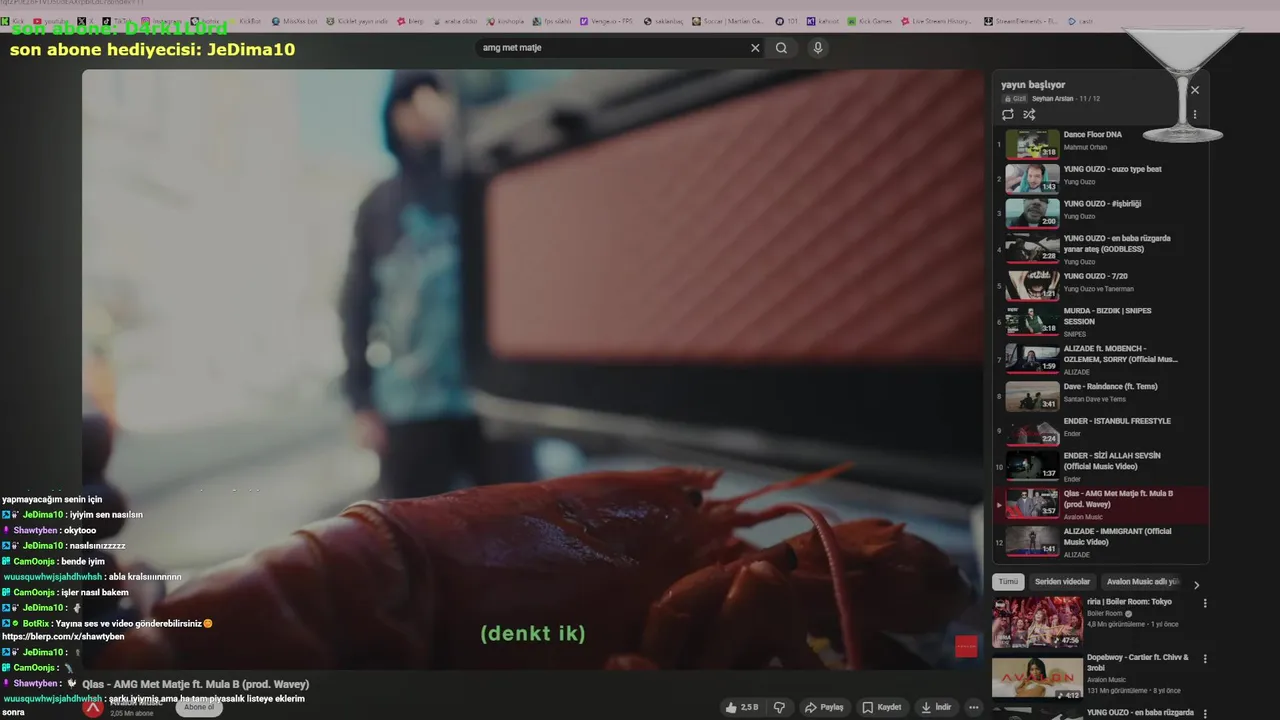Open 'riria | Boiler Room: Tokyo' video thumbnail
This screenshot has width=1280, height=720.
(x=1037, y=622)
